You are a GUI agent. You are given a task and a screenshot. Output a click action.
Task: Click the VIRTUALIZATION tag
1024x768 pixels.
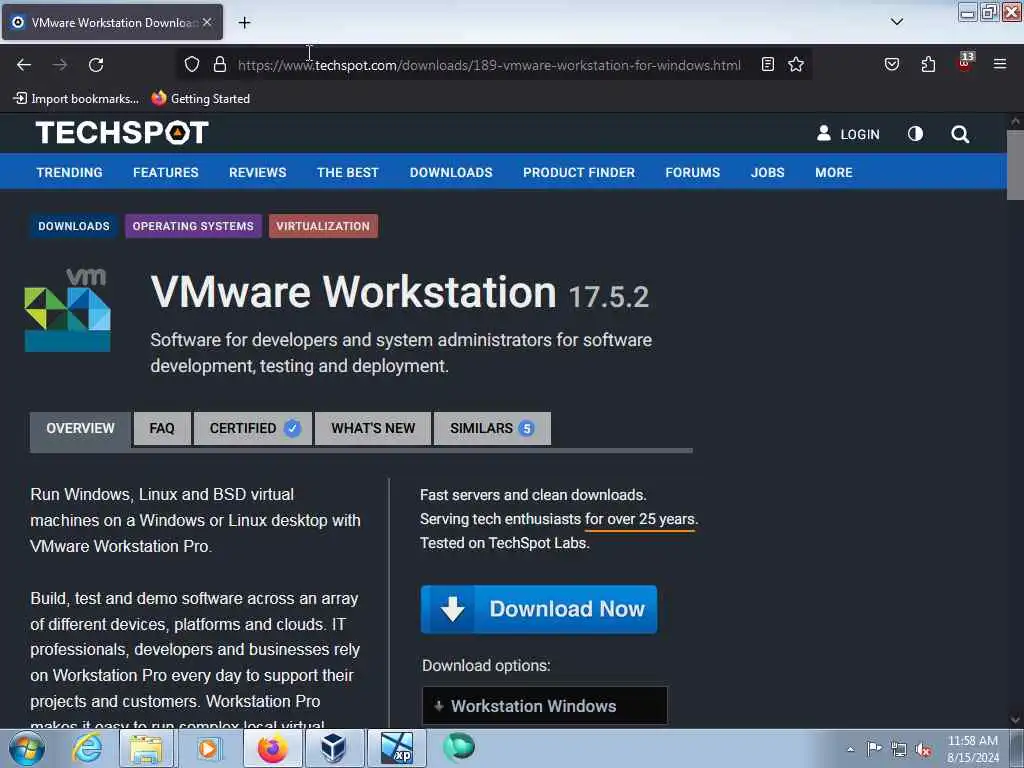(323, 226)
